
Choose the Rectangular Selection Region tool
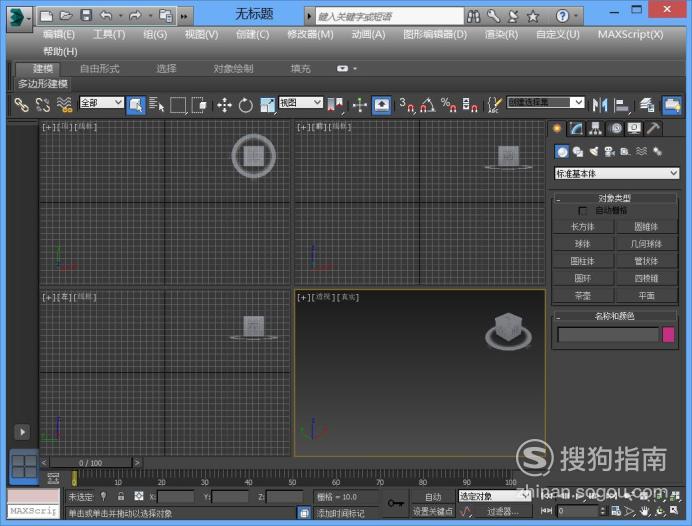[178, 105]
